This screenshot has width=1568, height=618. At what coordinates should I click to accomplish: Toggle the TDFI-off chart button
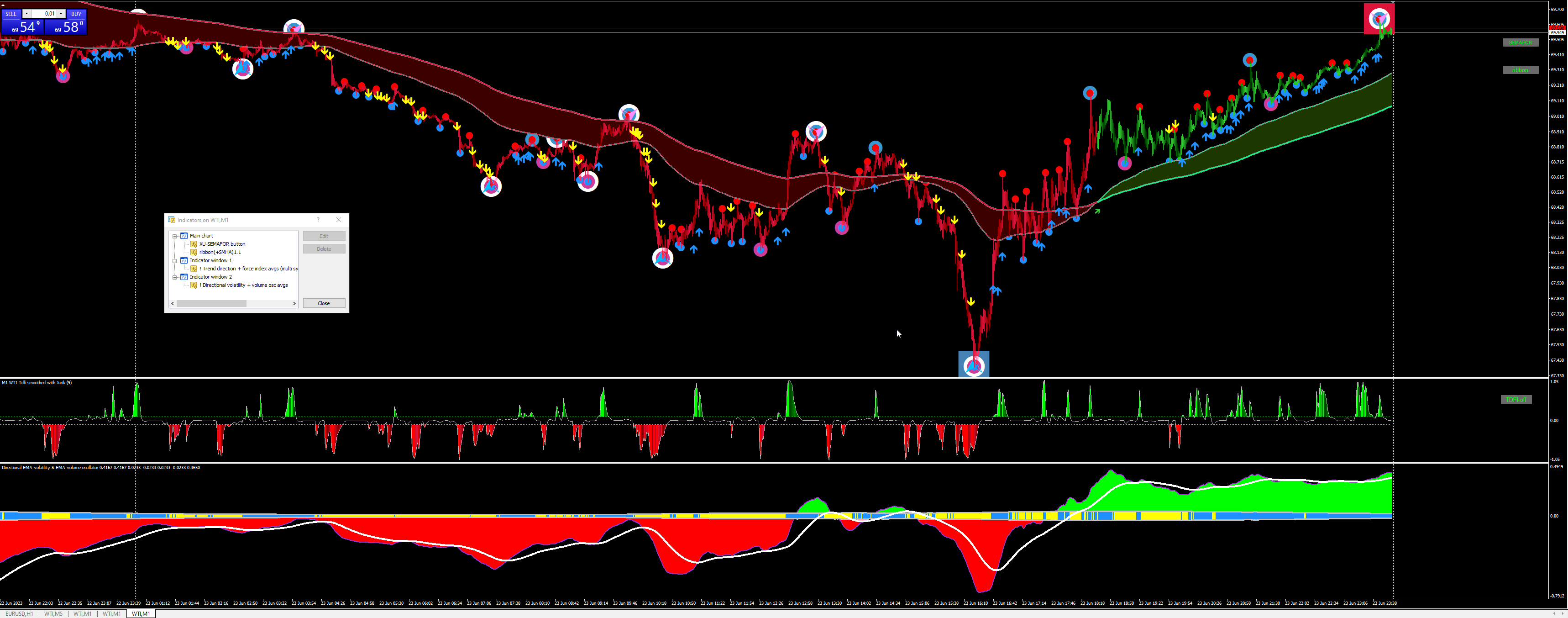tap(1516, 400)
